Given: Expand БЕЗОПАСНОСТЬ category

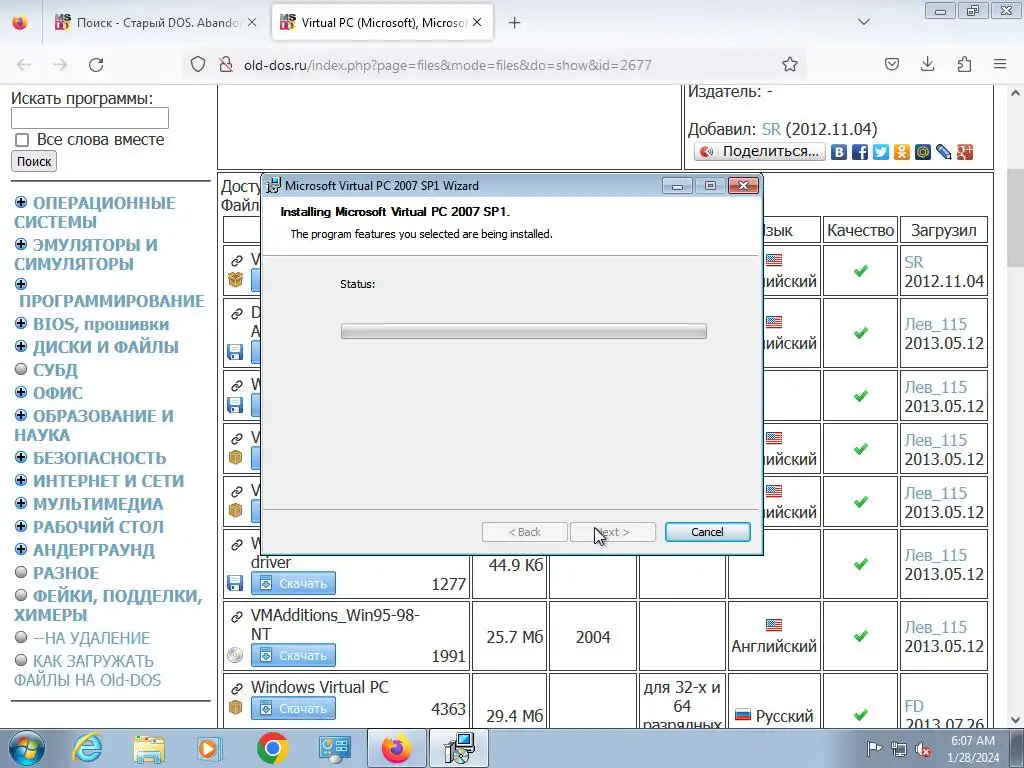Looking at the screenshot, I should click(21, 457).
